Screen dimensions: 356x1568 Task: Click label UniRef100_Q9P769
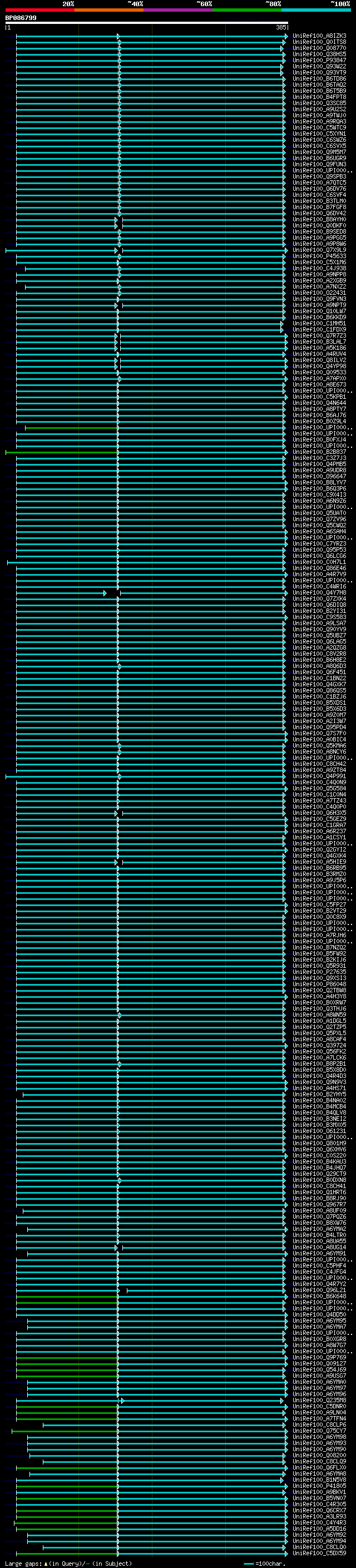[319, 1357]
